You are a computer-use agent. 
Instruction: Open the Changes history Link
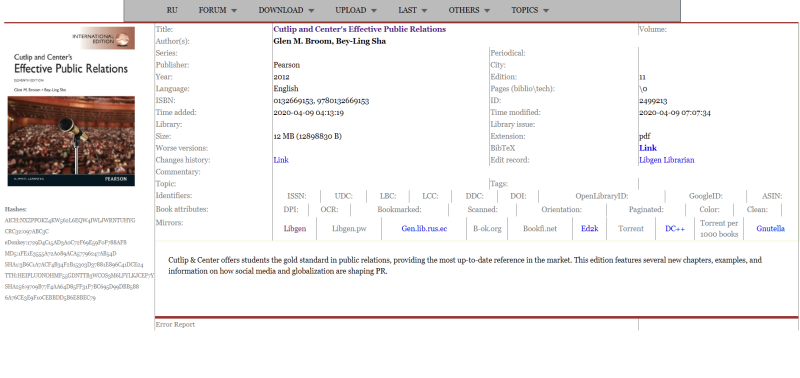[x=281, y=160]
